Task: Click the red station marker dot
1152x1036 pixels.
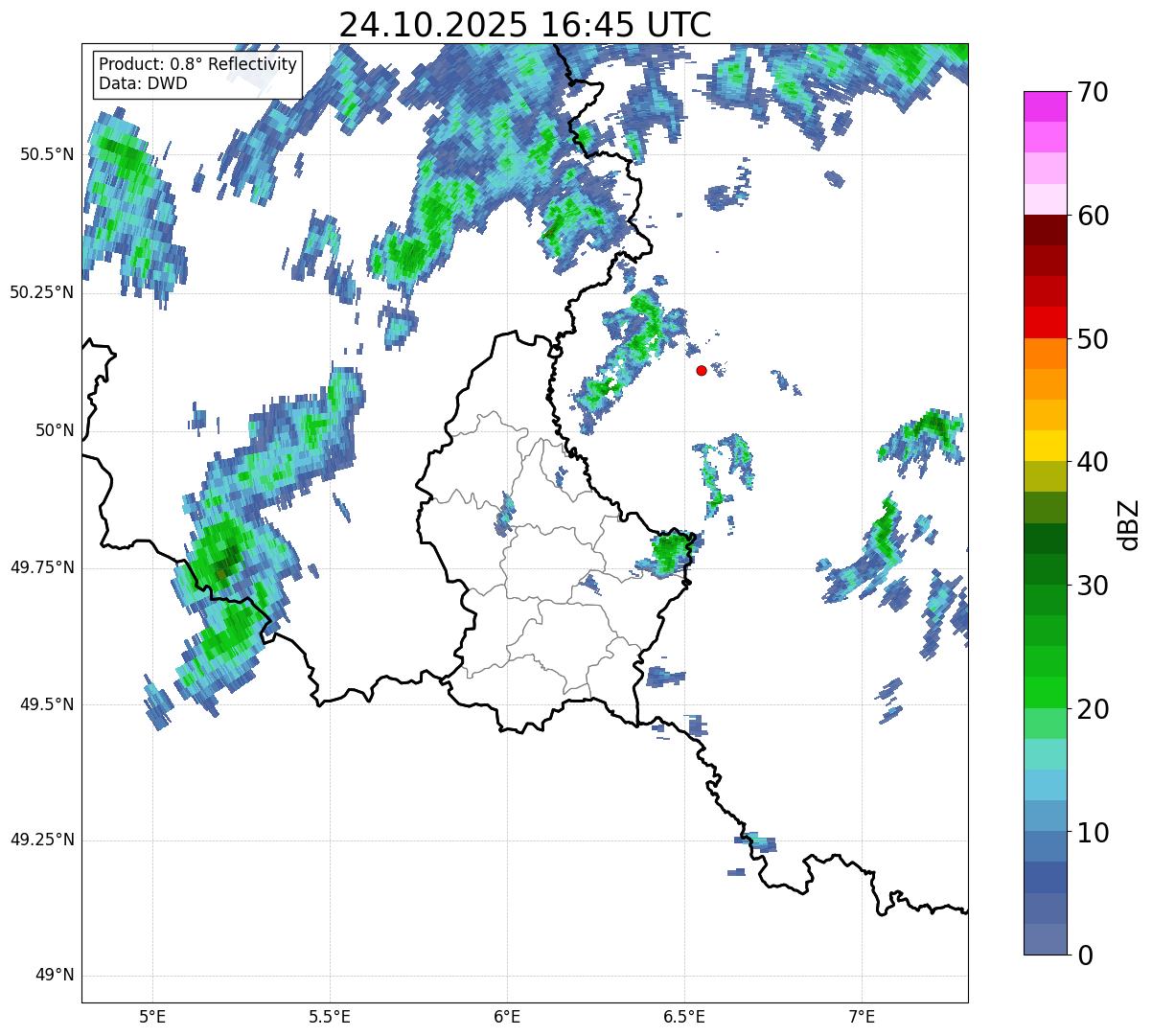Action: 702,370
